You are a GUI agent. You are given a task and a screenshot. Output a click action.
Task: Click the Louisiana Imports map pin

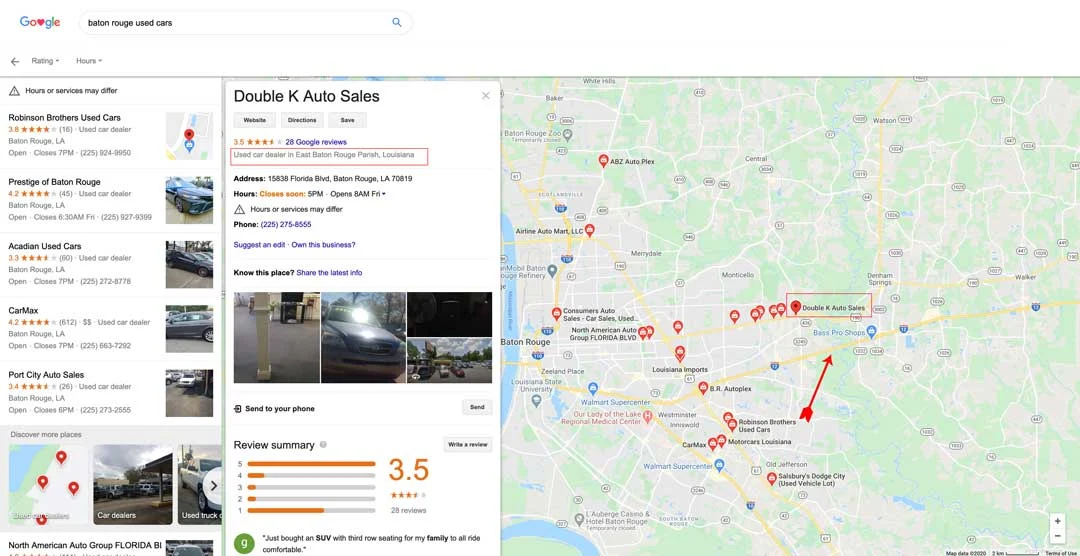point(680,353)
